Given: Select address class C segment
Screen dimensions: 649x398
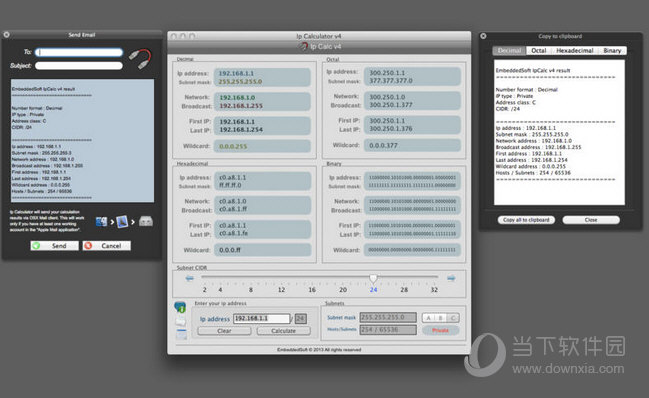Looking at the screenshot, I should click(453, 318).
